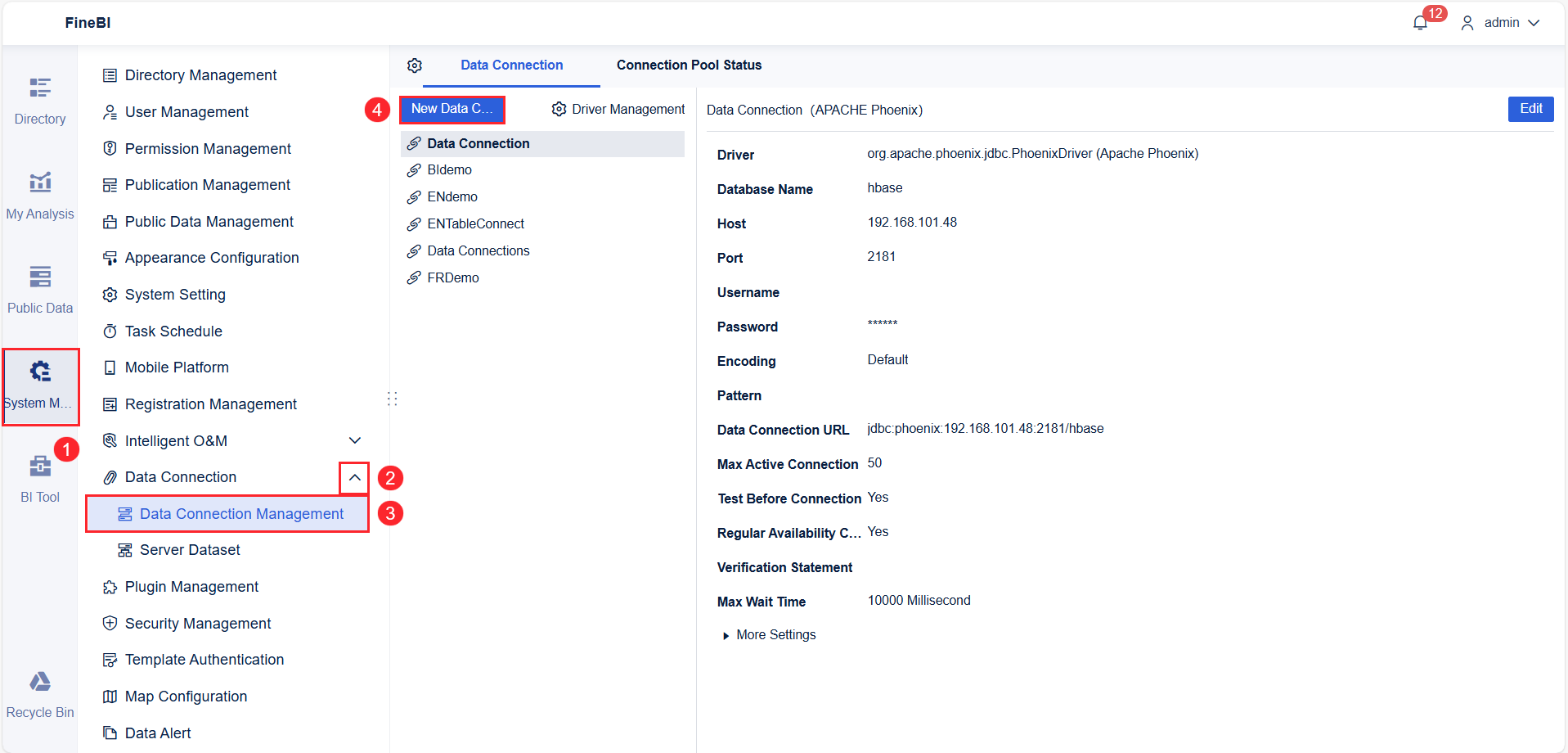The image size is (1568, 753).
Task: Open Publication Management
Action: [x=208, y=185]
